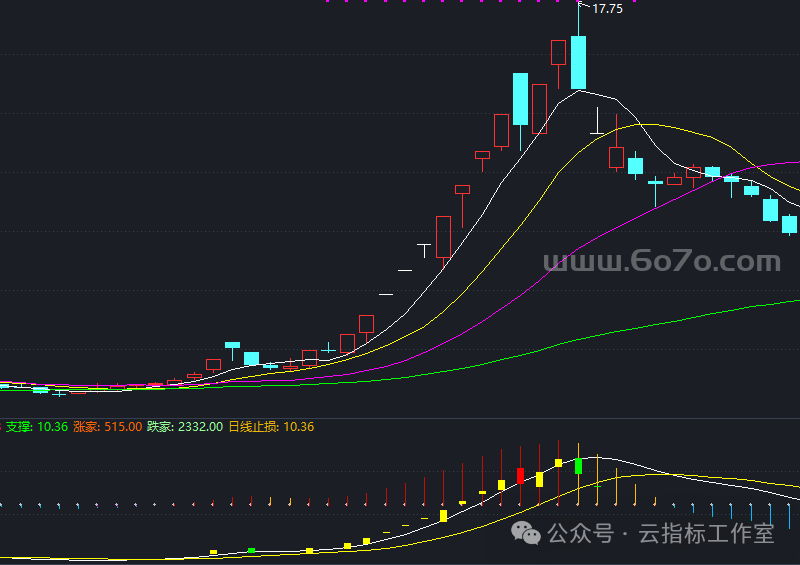Select the 支撑: 10.36 indicator value
This screenshot has height=565, width=800.
37,427
